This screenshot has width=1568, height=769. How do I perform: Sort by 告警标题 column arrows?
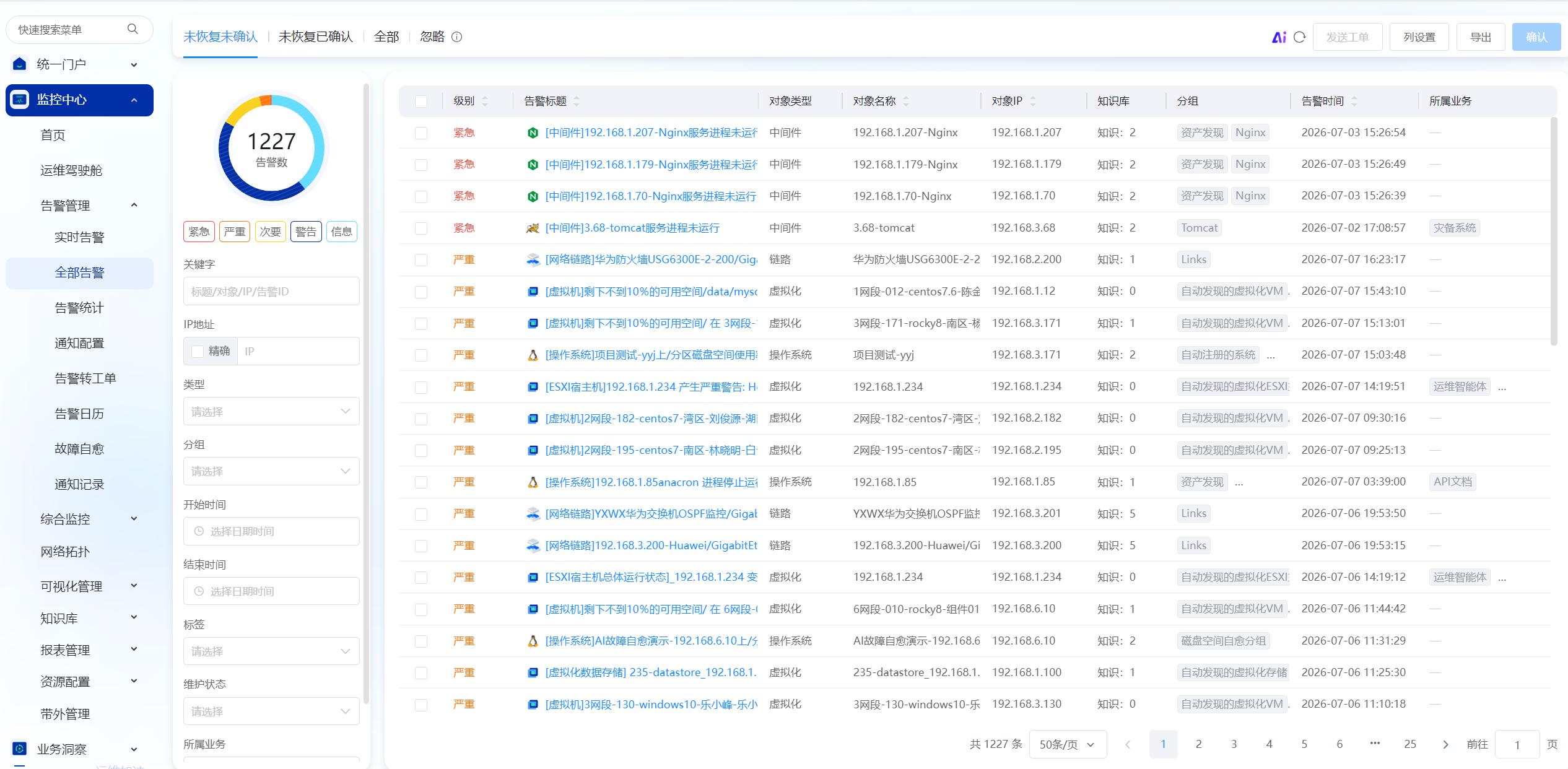tap(577, 101)
